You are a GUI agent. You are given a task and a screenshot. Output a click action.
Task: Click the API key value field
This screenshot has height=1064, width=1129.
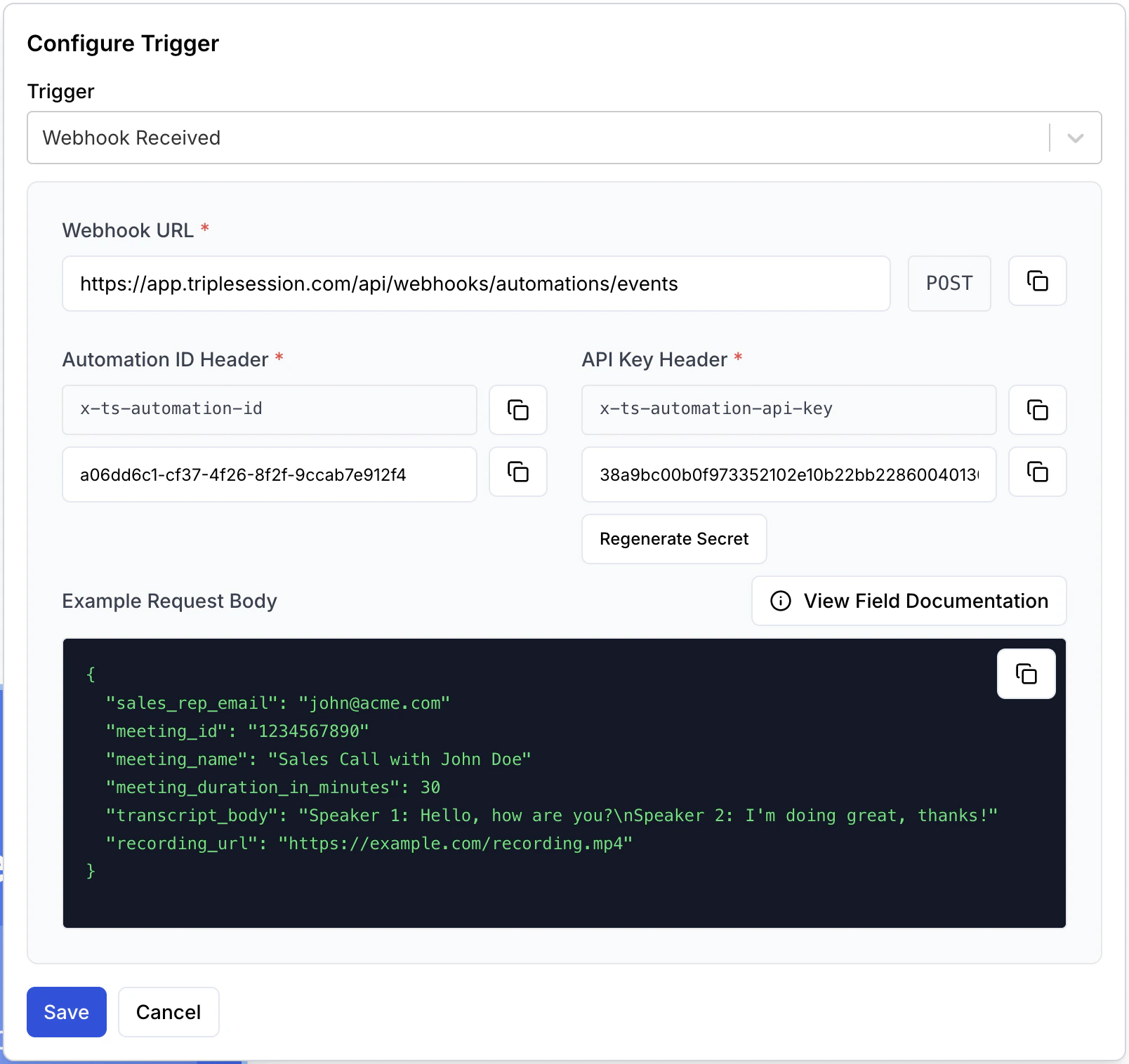pyautogui.click(x=789, y=474)
